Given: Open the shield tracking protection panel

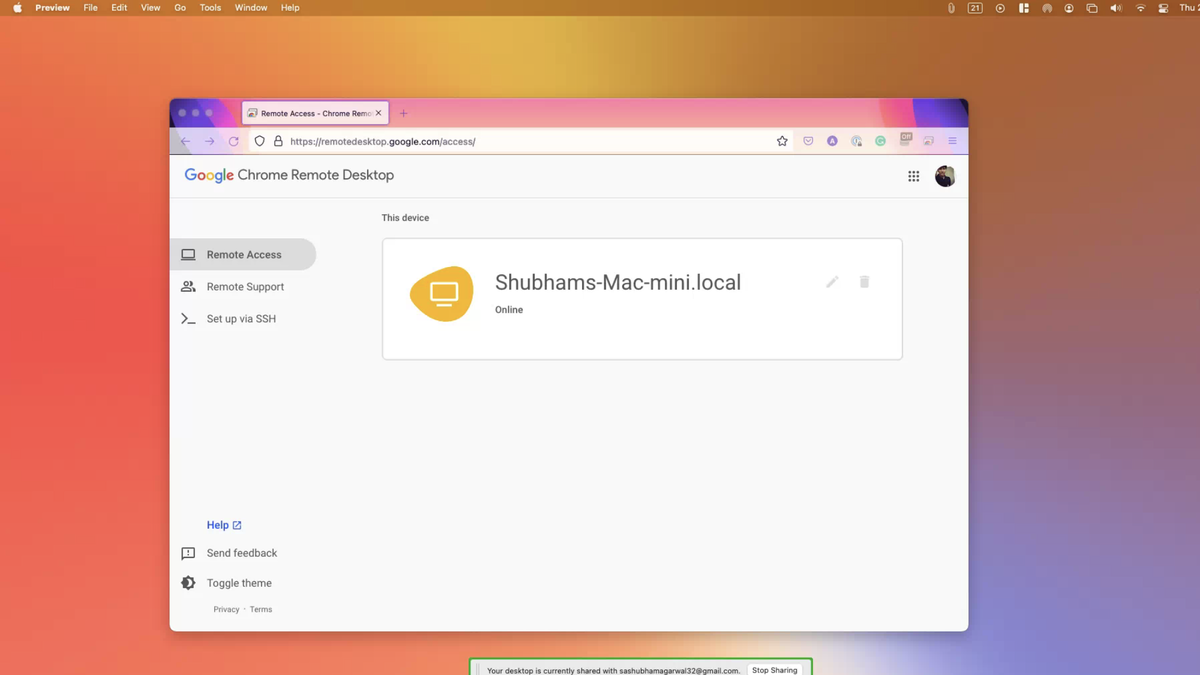Looking at the screenshot, I should (x=259, y=141).
